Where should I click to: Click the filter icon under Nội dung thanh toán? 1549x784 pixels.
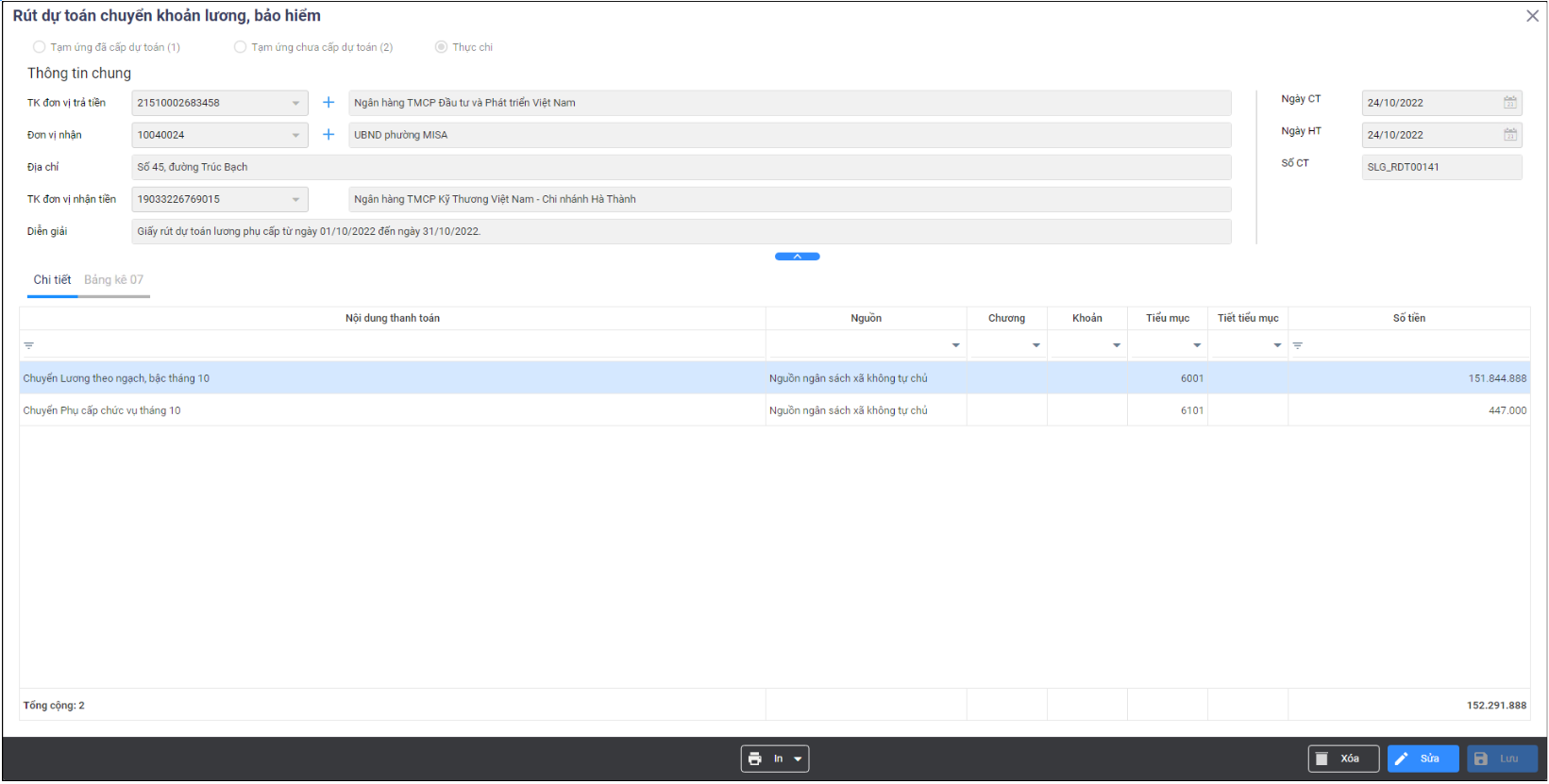[29, 345]
